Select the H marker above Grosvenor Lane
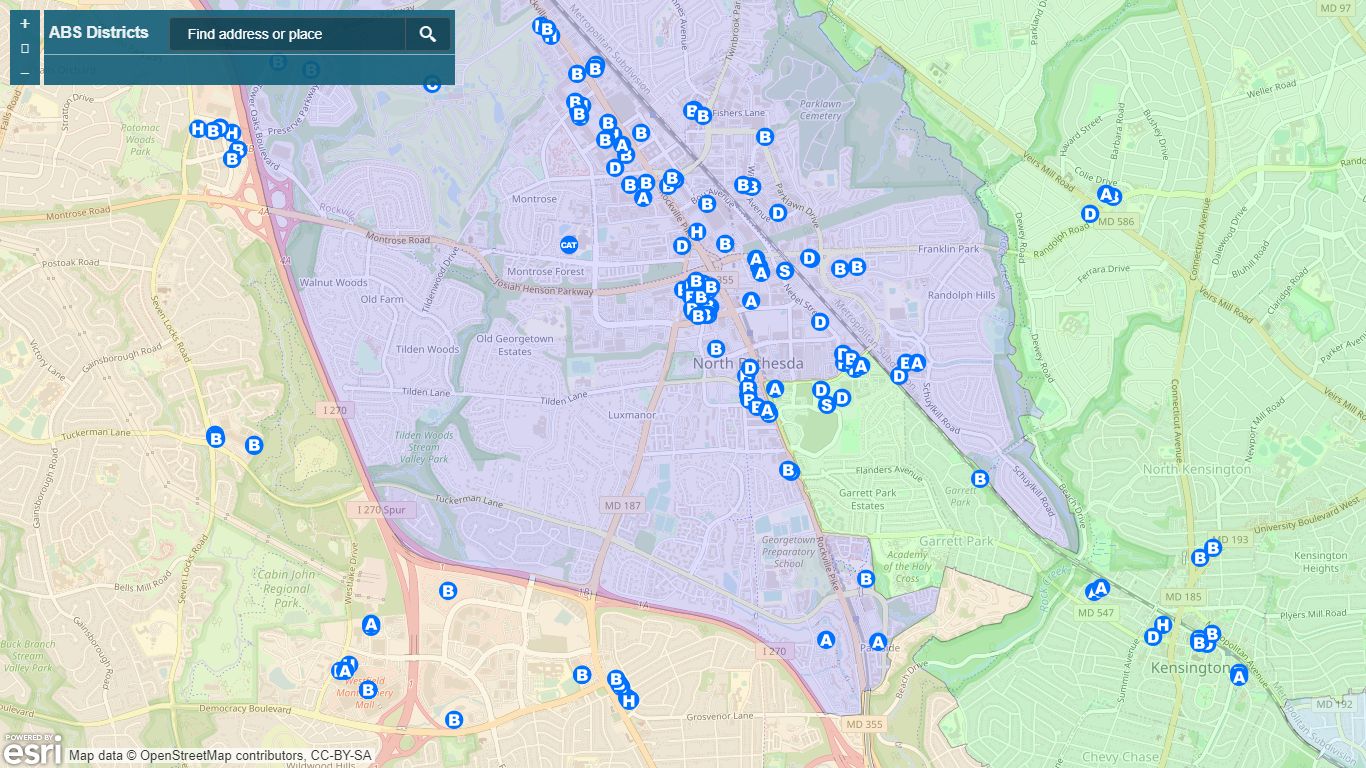The height and width of the screenshot is (768, 1366). [x=628, y=700]
